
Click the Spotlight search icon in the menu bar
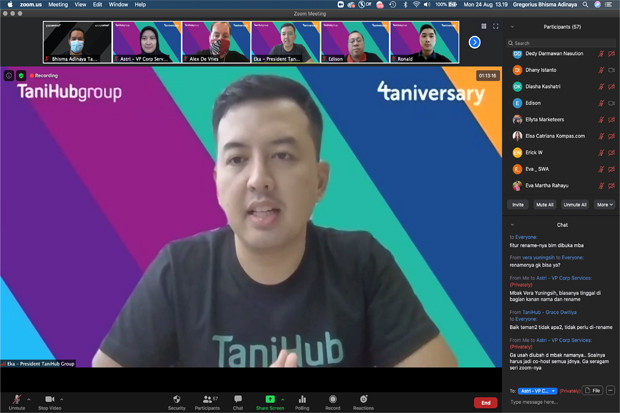click(x=585, y=4)
